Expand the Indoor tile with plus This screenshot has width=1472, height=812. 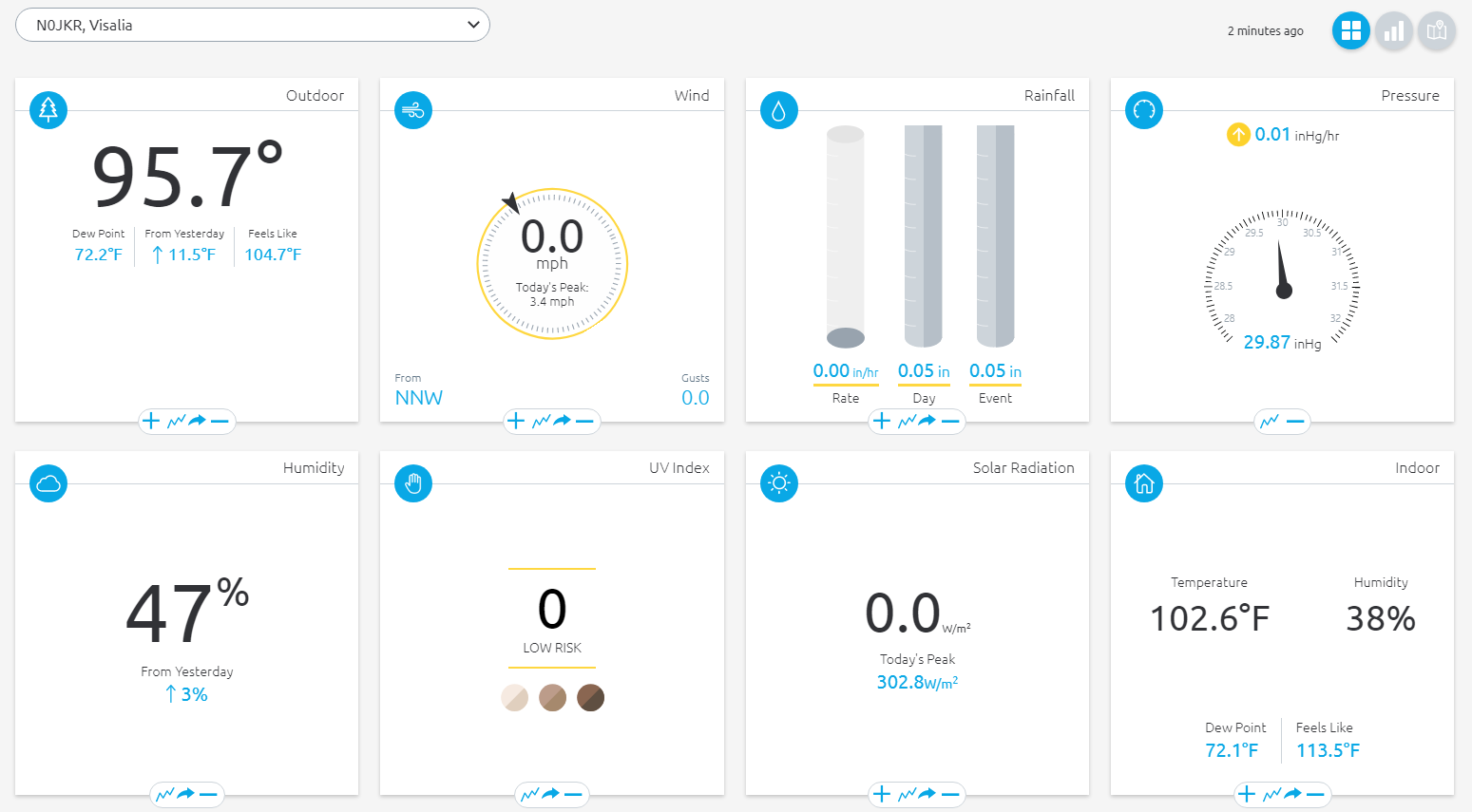click(x=1247, y=794)
